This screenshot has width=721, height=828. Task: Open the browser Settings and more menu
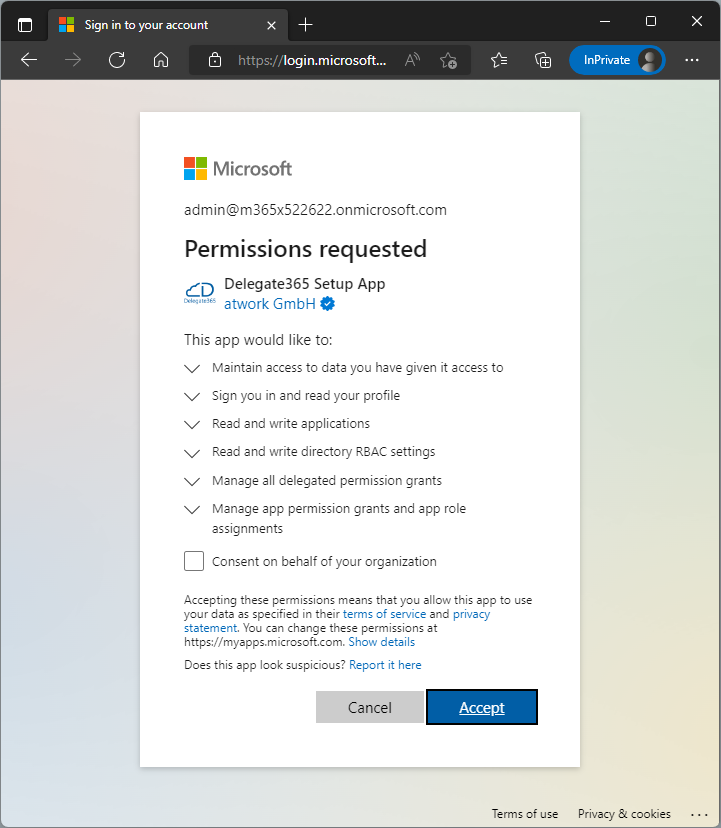[692, 60]
